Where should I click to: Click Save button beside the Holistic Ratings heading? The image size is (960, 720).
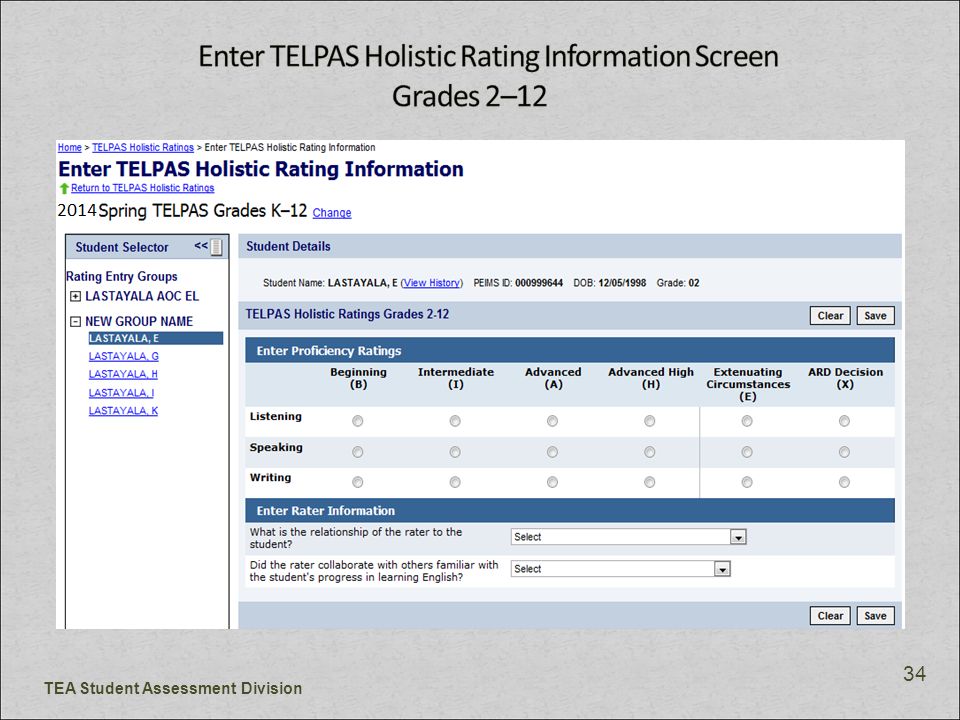pyautogui.click(x=876, y=316)
